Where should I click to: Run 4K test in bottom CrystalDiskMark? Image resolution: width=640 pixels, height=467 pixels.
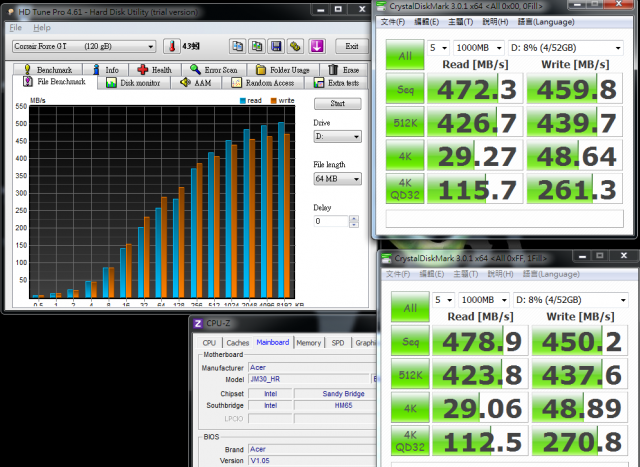410,408
